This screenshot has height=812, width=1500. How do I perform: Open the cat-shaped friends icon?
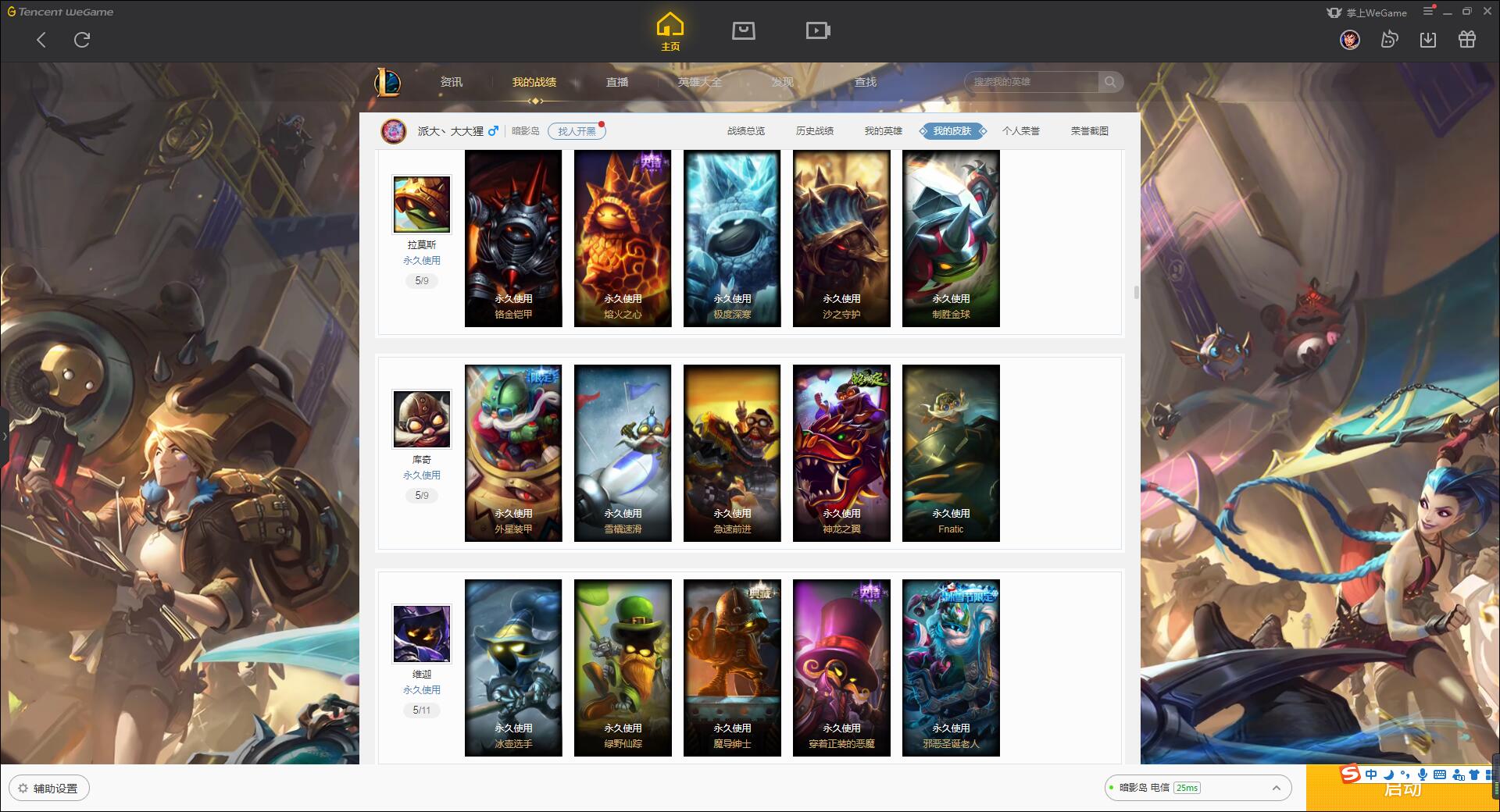pyautogui.click(x=1389, y=39)
